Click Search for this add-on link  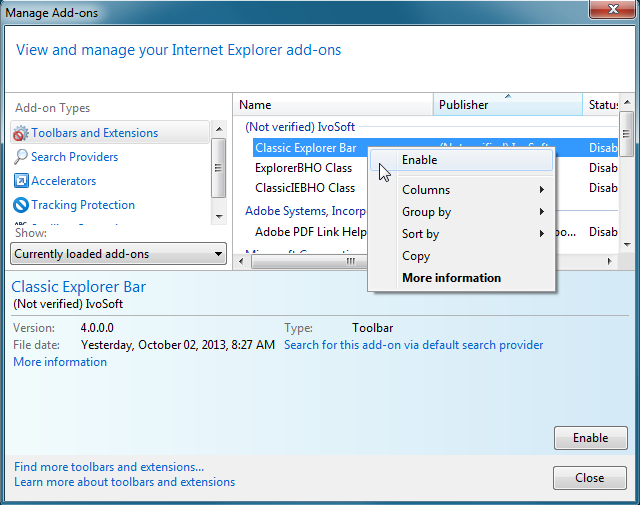(413, 345)
